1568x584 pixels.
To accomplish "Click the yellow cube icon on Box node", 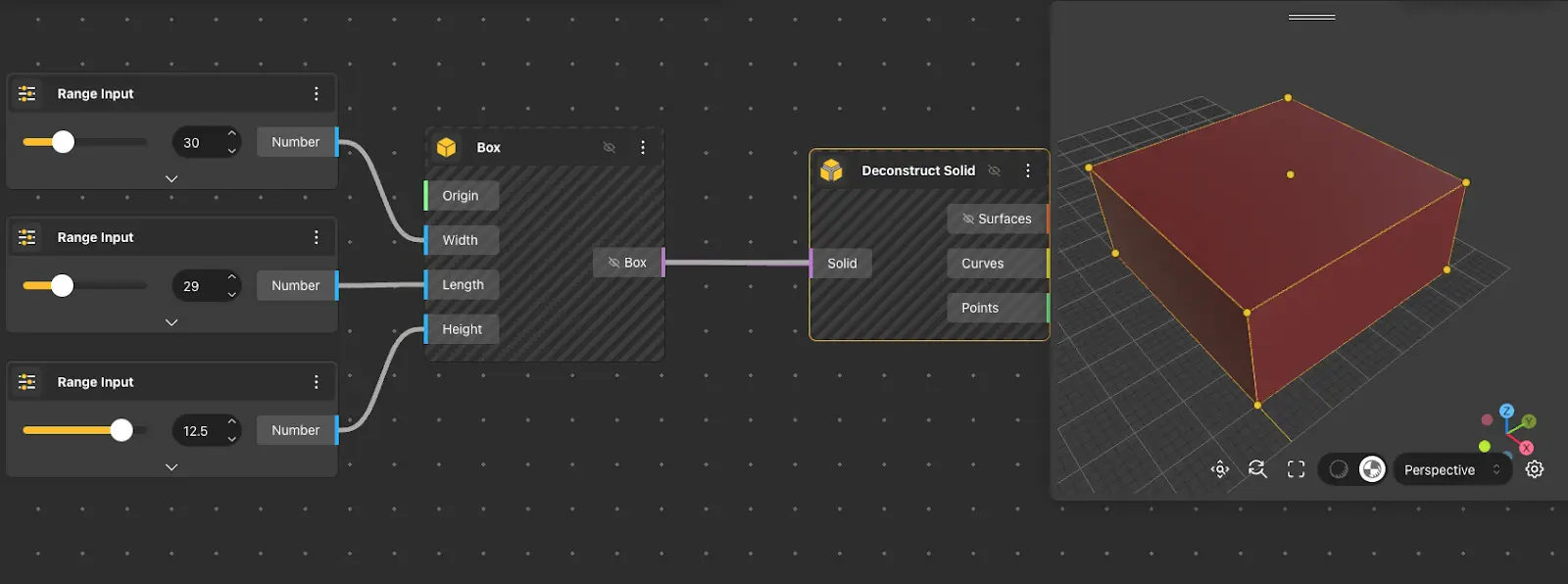I will 447,147.
